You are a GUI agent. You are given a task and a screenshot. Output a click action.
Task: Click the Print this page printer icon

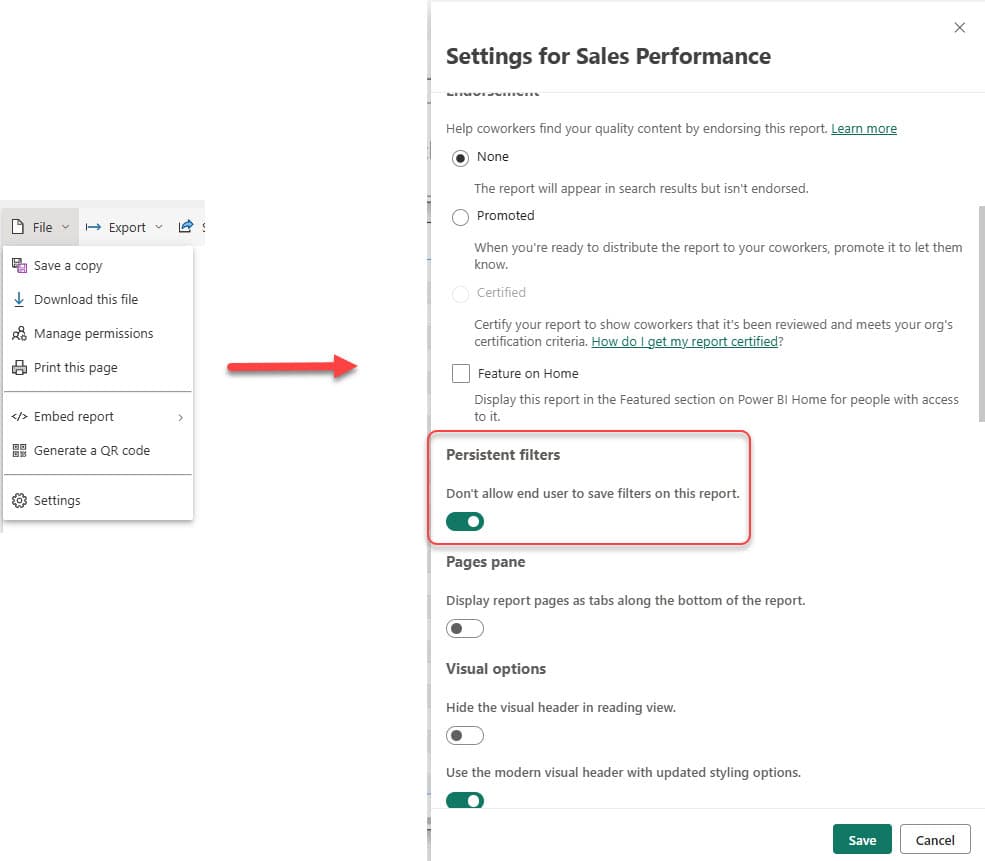pos(19,367)
